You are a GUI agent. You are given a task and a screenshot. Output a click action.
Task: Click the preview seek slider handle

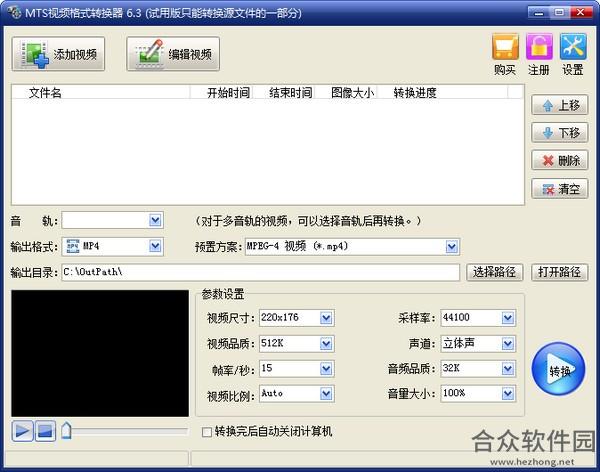[67, 431]
